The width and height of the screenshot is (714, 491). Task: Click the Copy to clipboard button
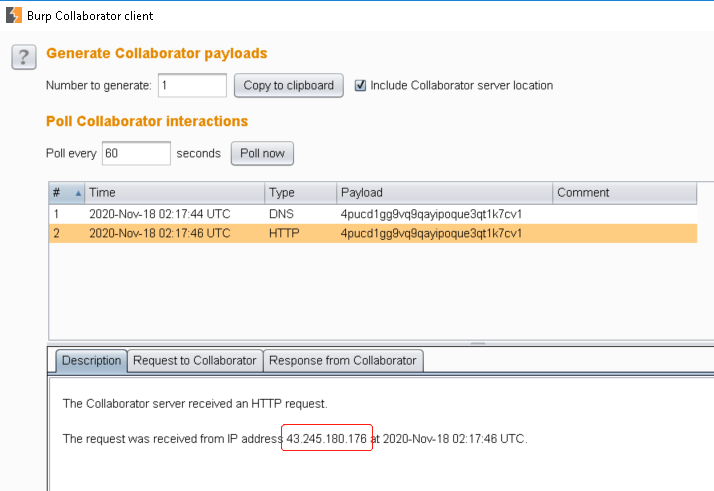(x=289, y=85)
